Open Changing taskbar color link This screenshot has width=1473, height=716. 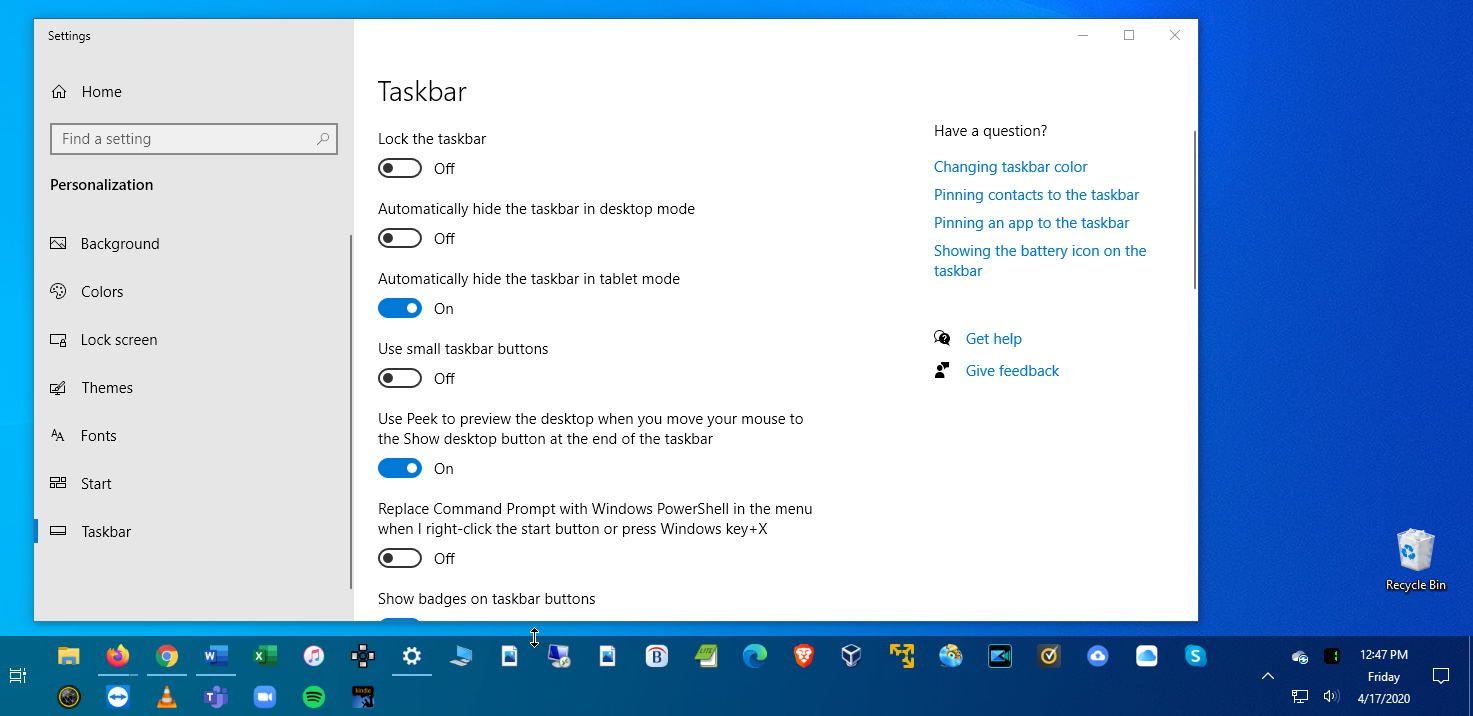coord(1010,167)
